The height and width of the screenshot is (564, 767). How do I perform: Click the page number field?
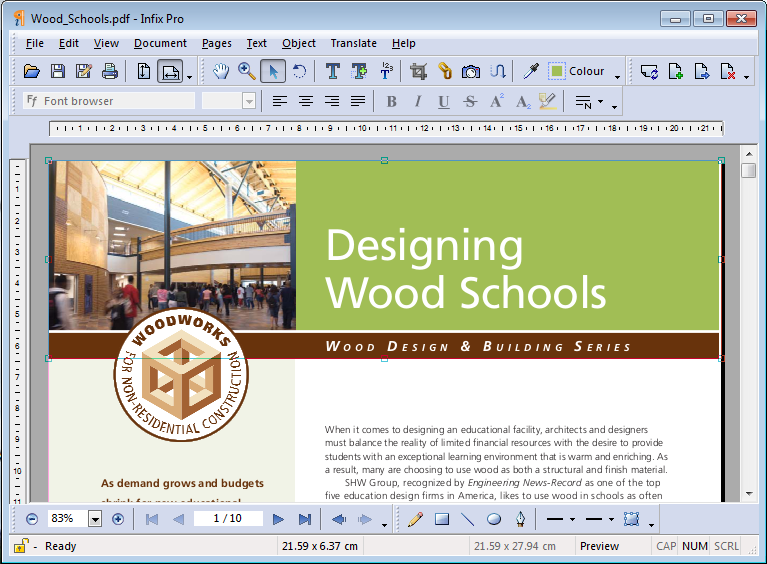click(228, 519)
